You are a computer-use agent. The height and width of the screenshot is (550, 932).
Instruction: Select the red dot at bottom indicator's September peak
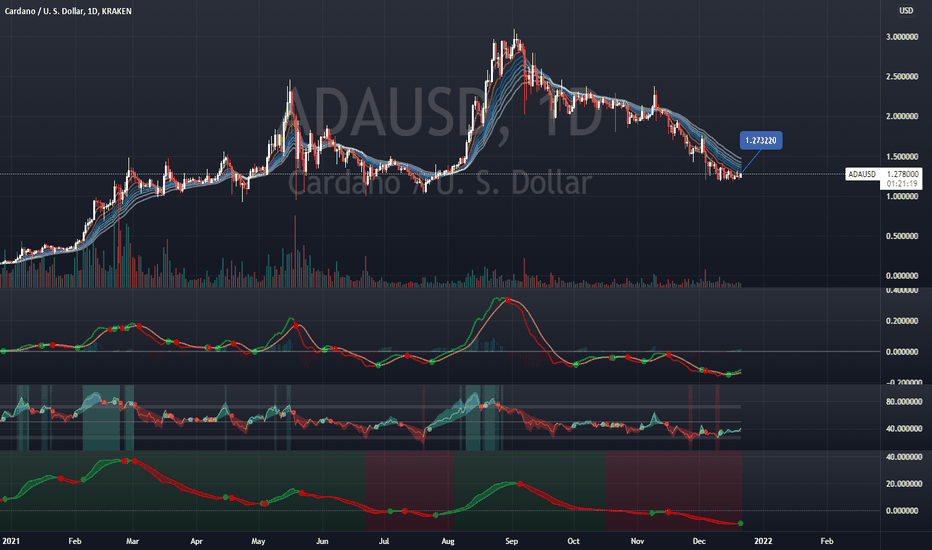point(521,484)
